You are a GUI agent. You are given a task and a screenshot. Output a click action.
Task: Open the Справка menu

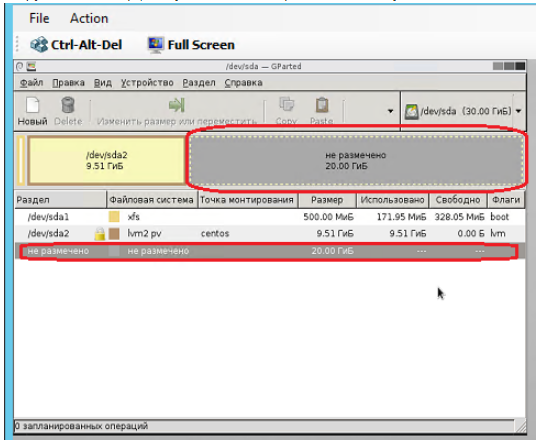(x=244, y=83)
